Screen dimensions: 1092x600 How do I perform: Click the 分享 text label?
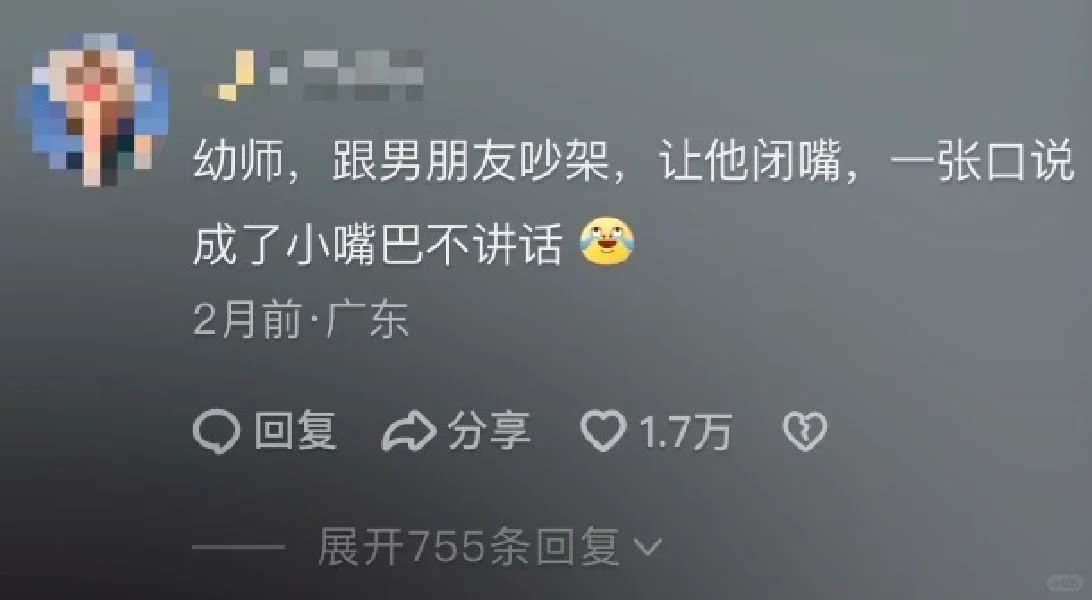[490, 431]
